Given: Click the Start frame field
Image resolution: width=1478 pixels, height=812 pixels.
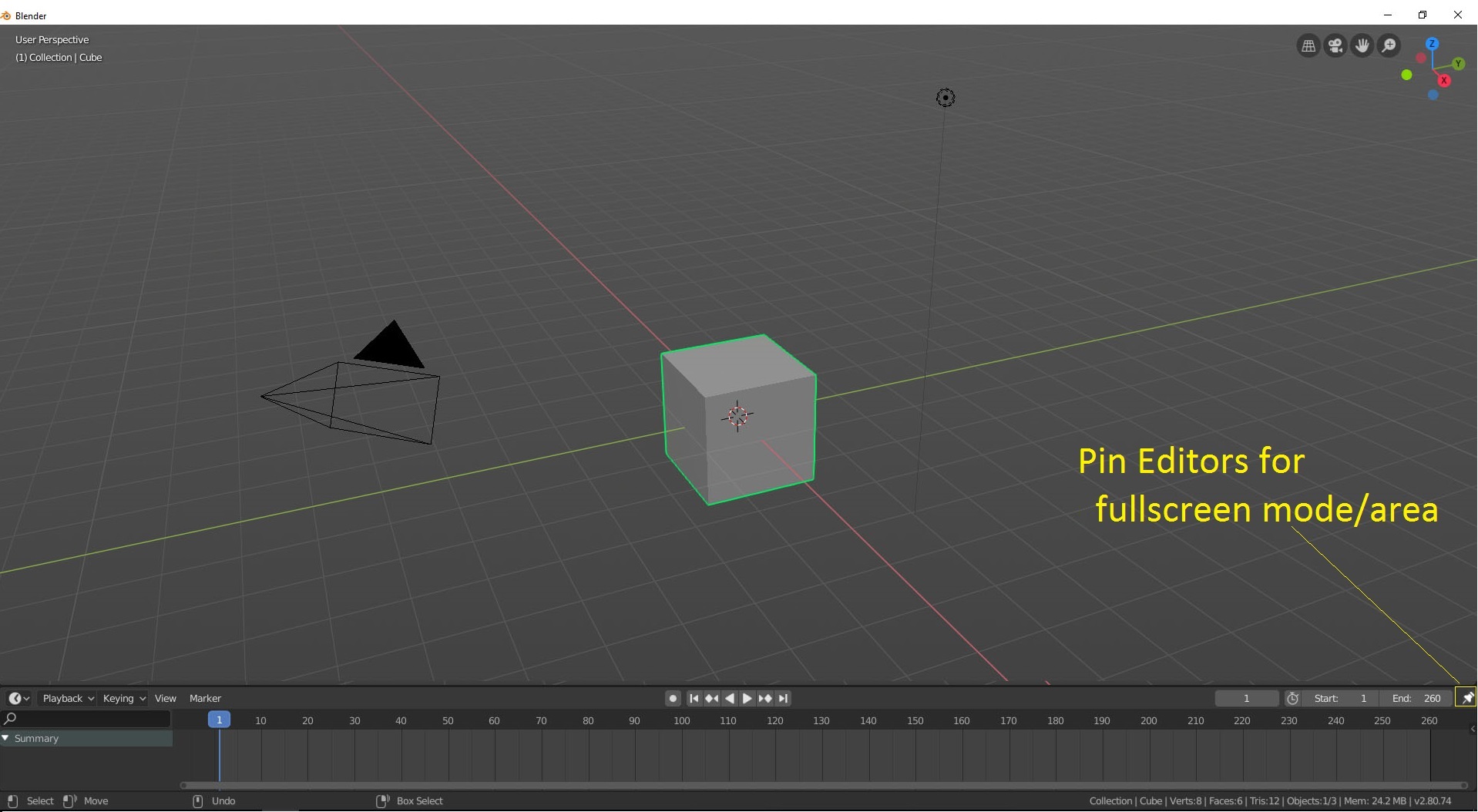Looking at the screenshot, I should (x=1340, y=699).
